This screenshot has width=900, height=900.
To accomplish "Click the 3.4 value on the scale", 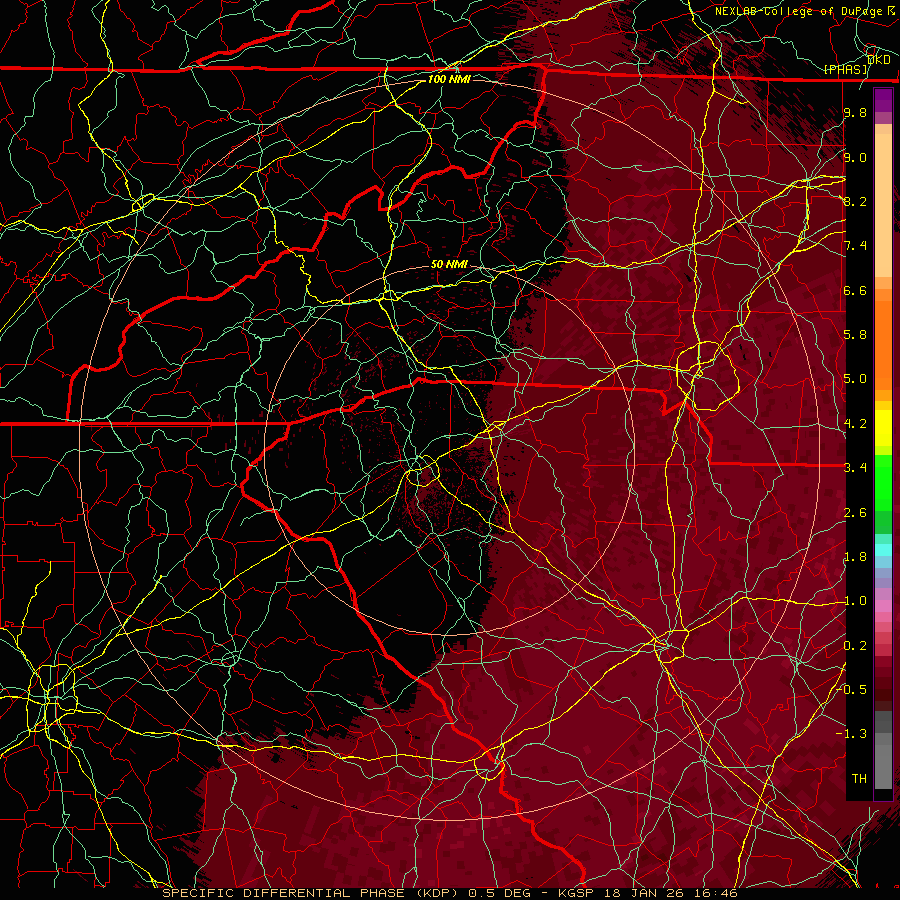I will point(855,467).
